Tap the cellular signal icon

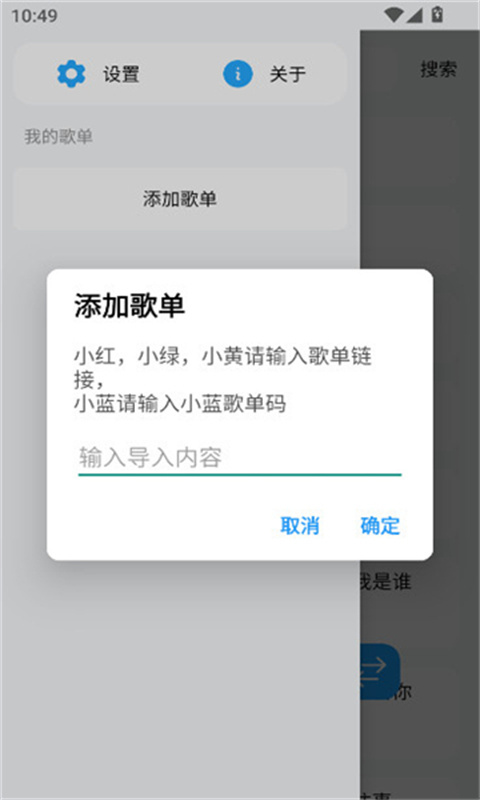[414, 15]
